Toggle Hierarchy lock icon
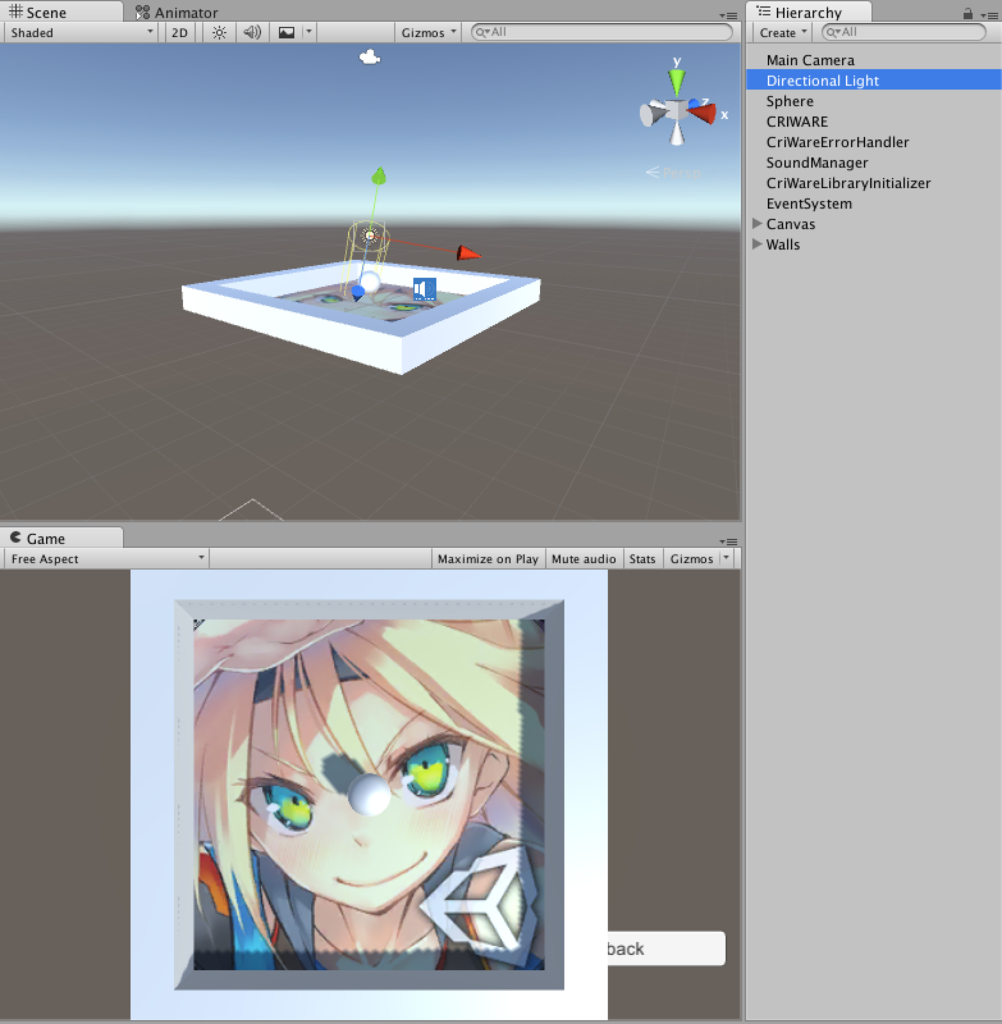 [967, 13]
